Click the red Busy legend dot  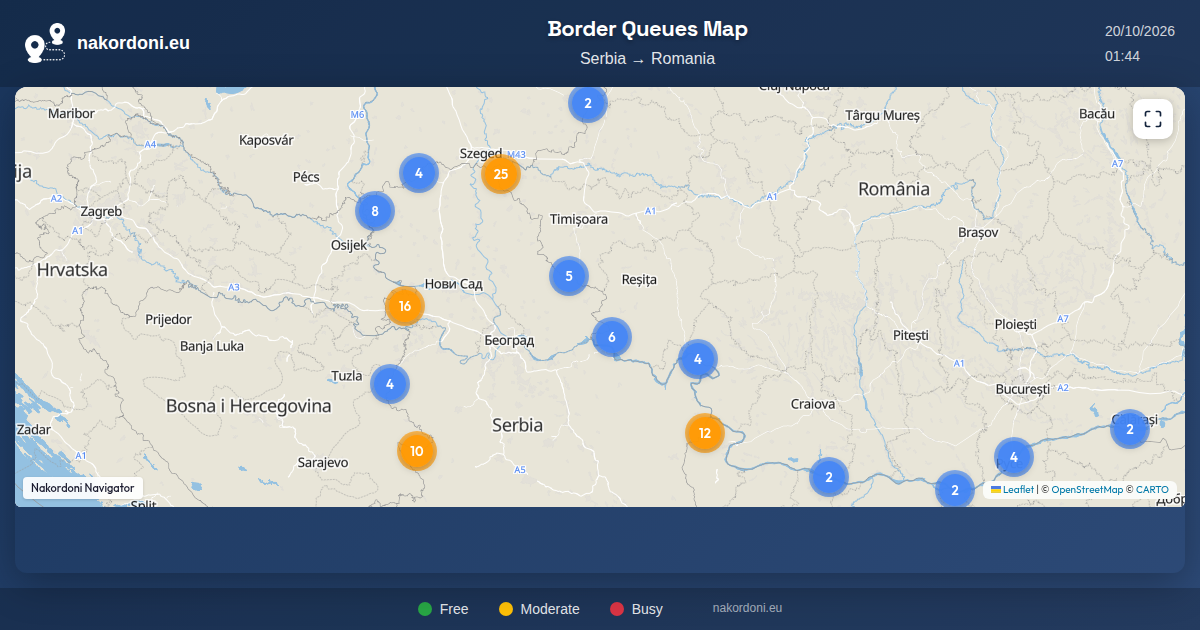[x=617, y=609]
